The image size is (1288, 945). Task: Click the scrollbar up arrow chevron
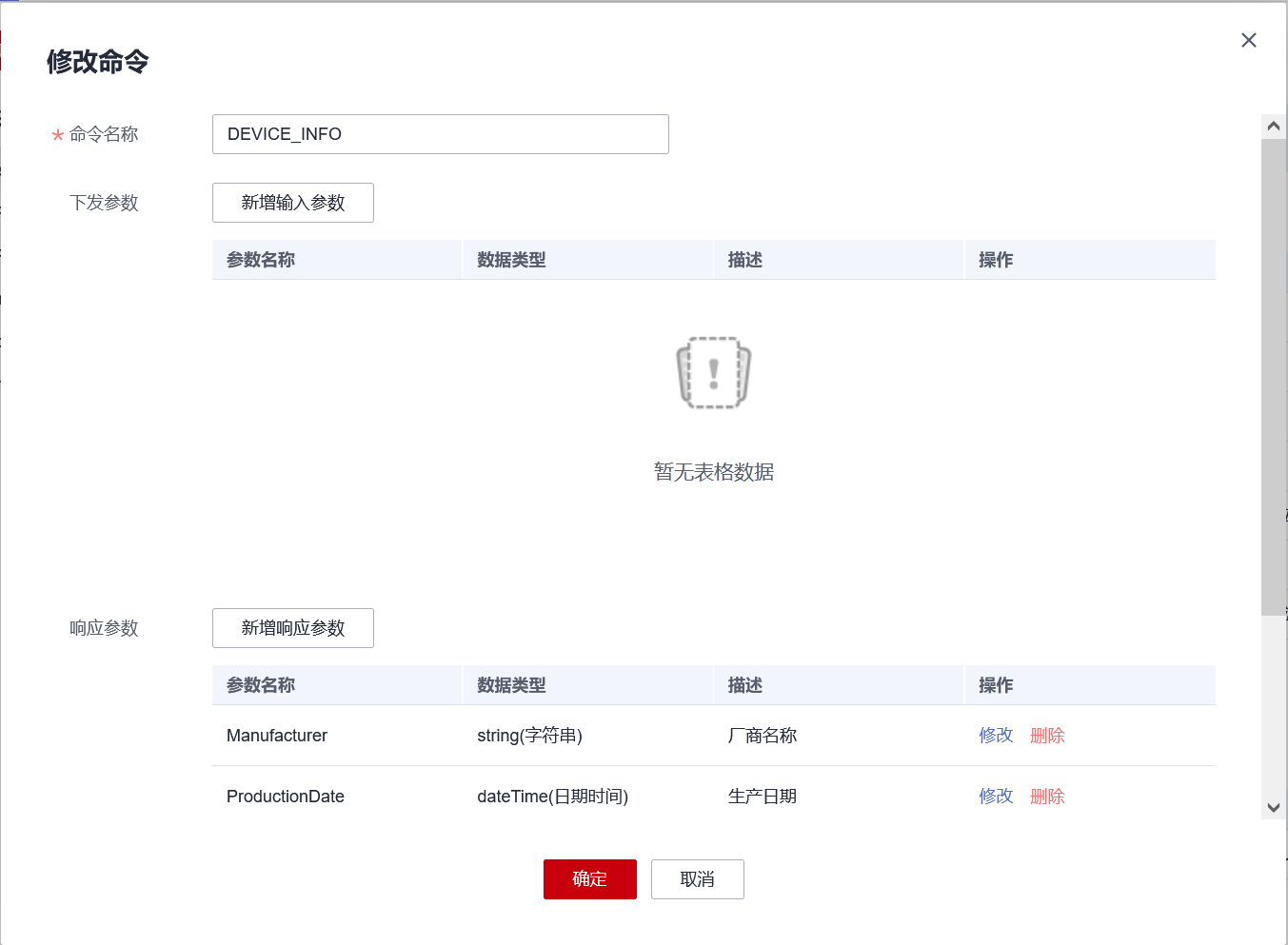click(x=1273, y=125)
